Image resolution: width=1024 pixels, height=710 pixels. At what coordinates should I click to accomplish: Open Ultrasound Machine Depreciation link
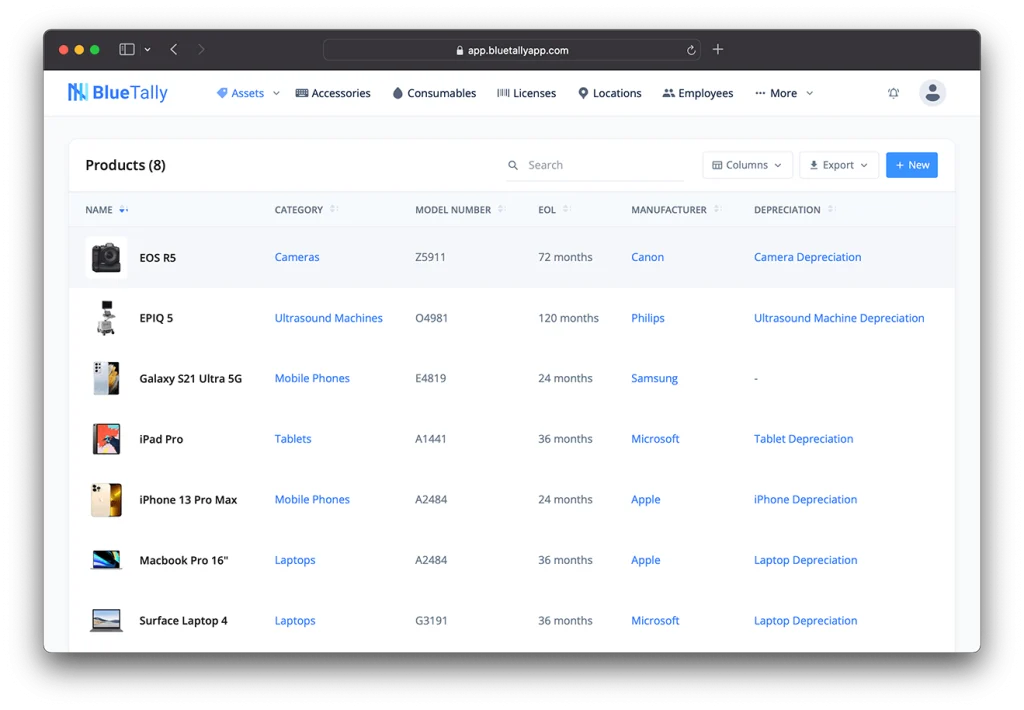839,318
